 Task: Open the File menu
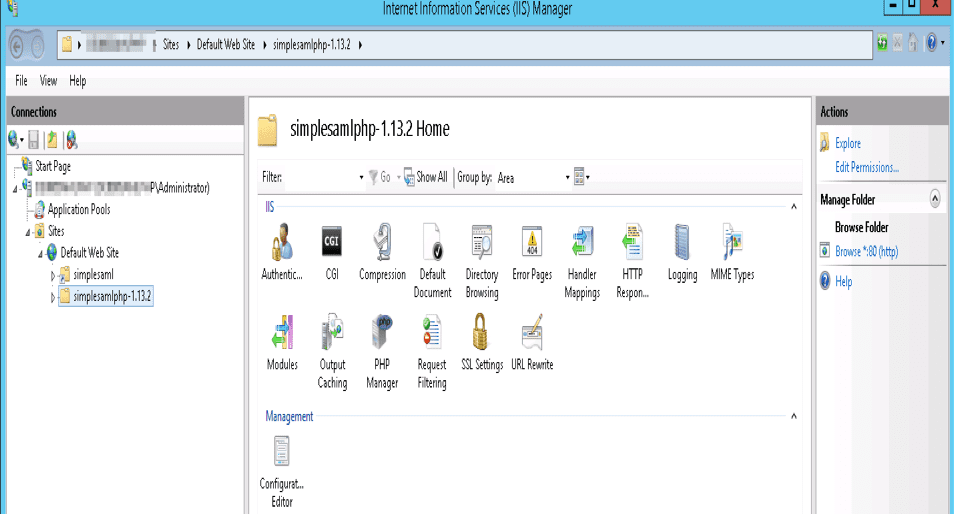(x=21, y=81)
